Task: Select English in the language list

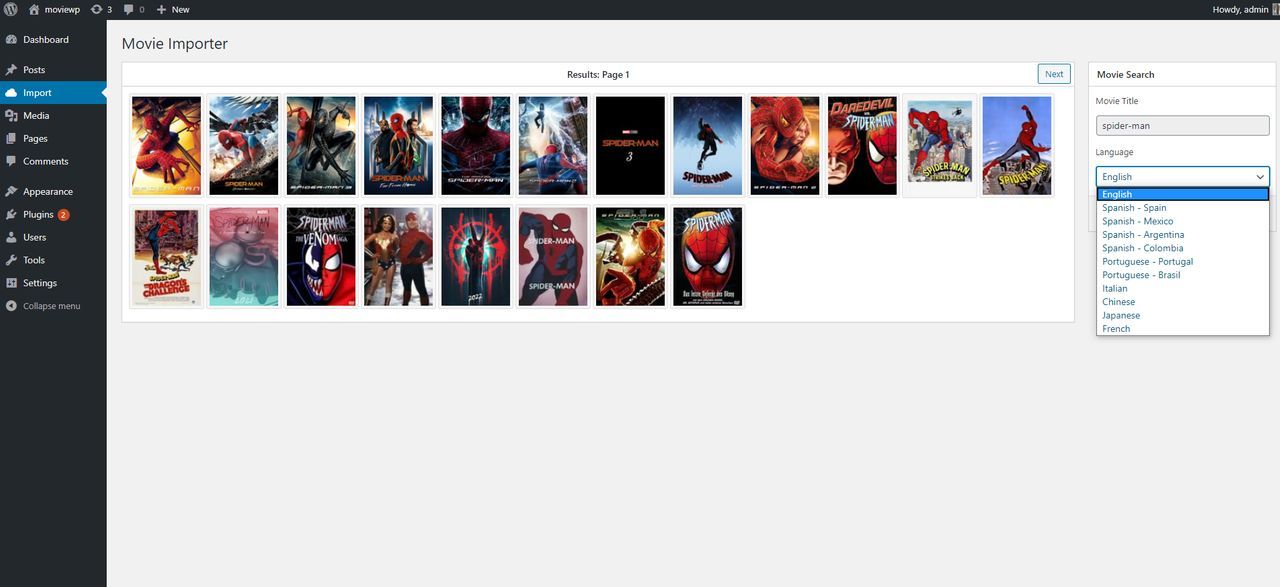Action: click(x=1183, y=194)
